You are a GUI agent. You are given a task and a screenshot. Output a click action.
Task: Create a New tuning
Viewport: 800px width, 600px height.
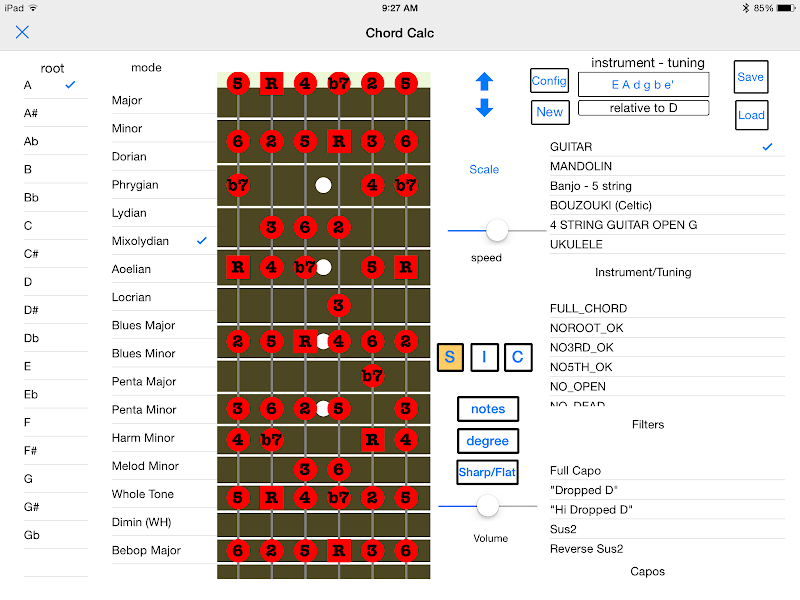pyautogui.click(x=550, y=112)
